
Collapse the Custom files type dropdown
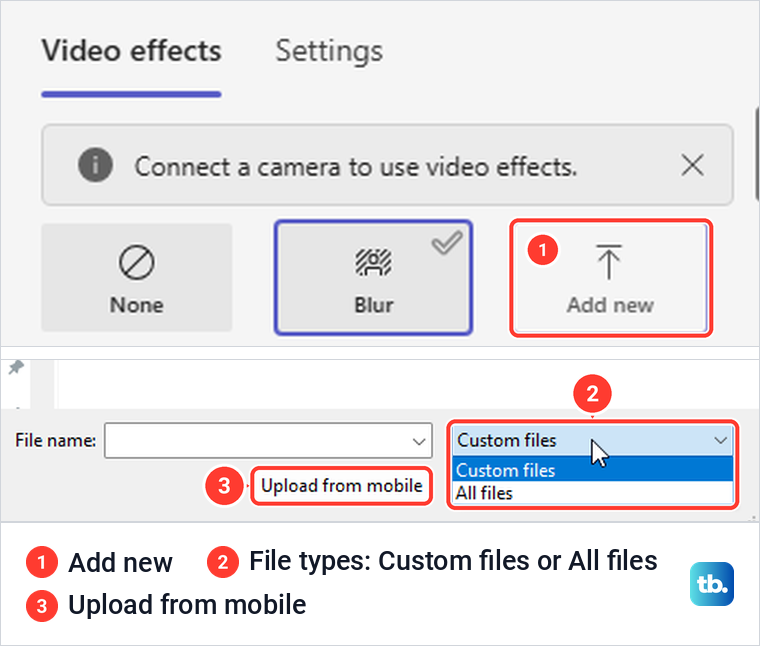point(720,440)
